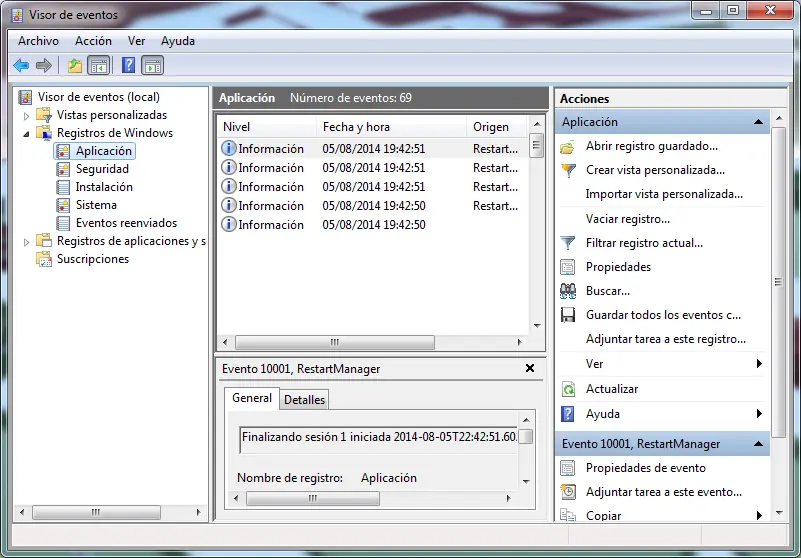Click Adjuntar tarea a este registro

666,339
